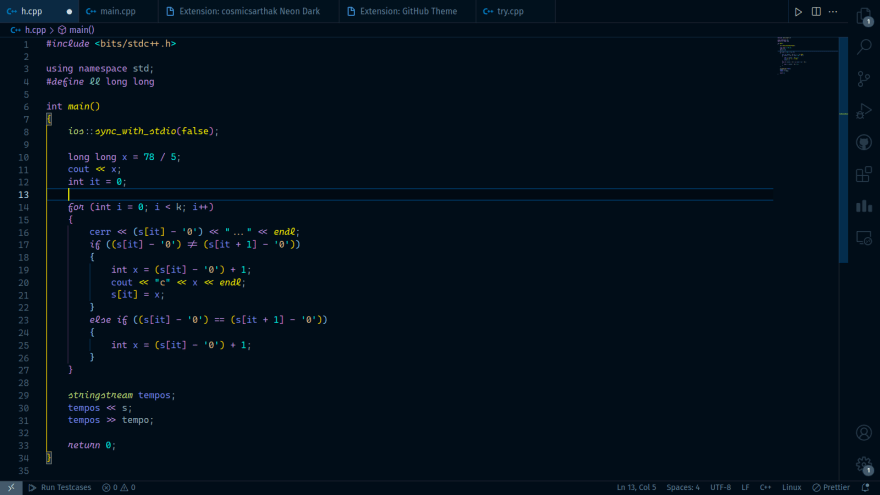Image resolution: width=880 pixels, height=495 pixels.
Task: Click the unsaved dot on h.cpp tab
Action: 69,11
